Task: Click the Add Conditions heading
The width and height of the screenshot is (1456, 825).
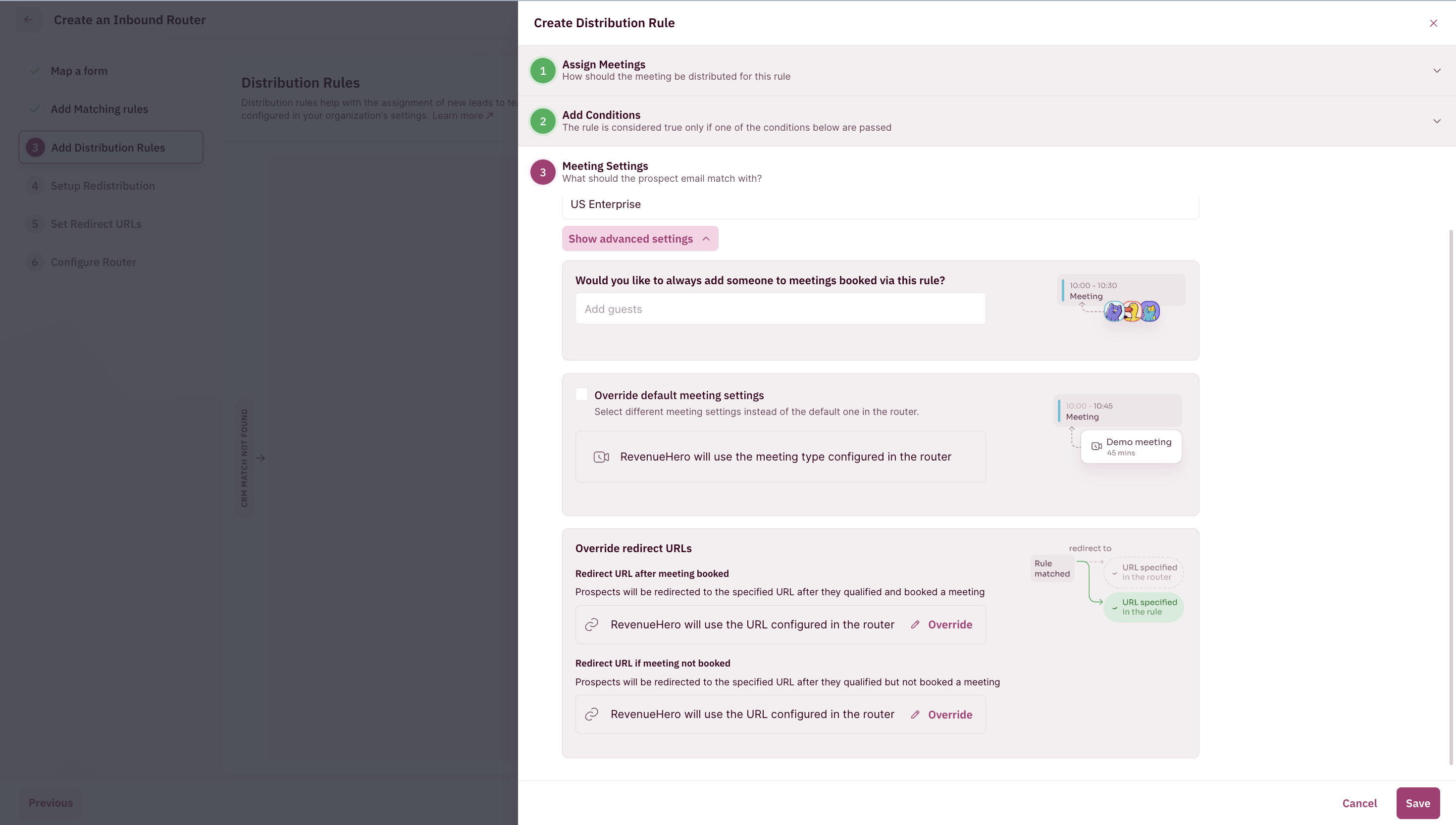Action: coord(601,115)
